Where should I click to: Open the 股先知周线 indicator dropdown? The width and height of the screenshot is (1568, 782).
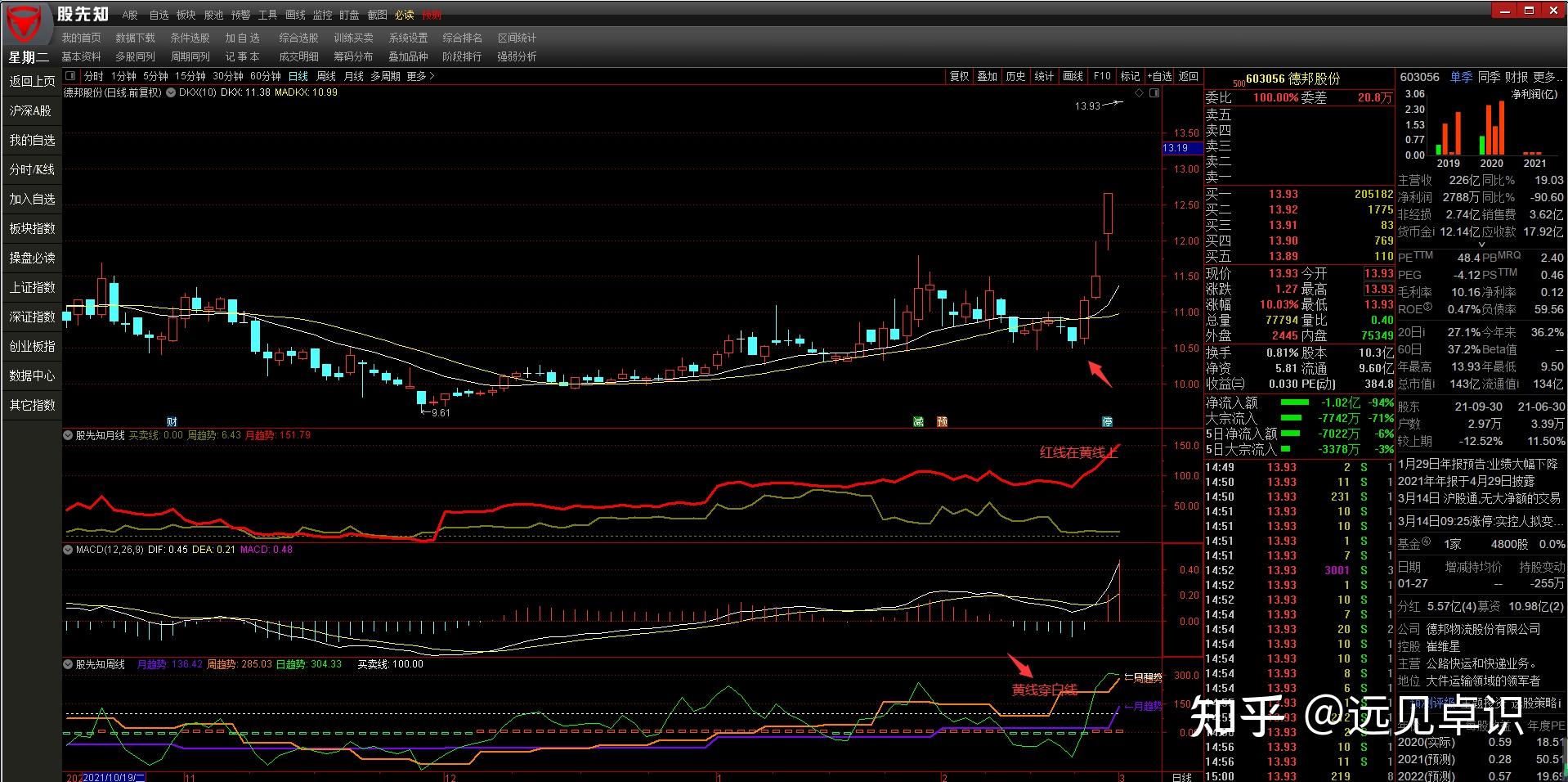[68, 664]
